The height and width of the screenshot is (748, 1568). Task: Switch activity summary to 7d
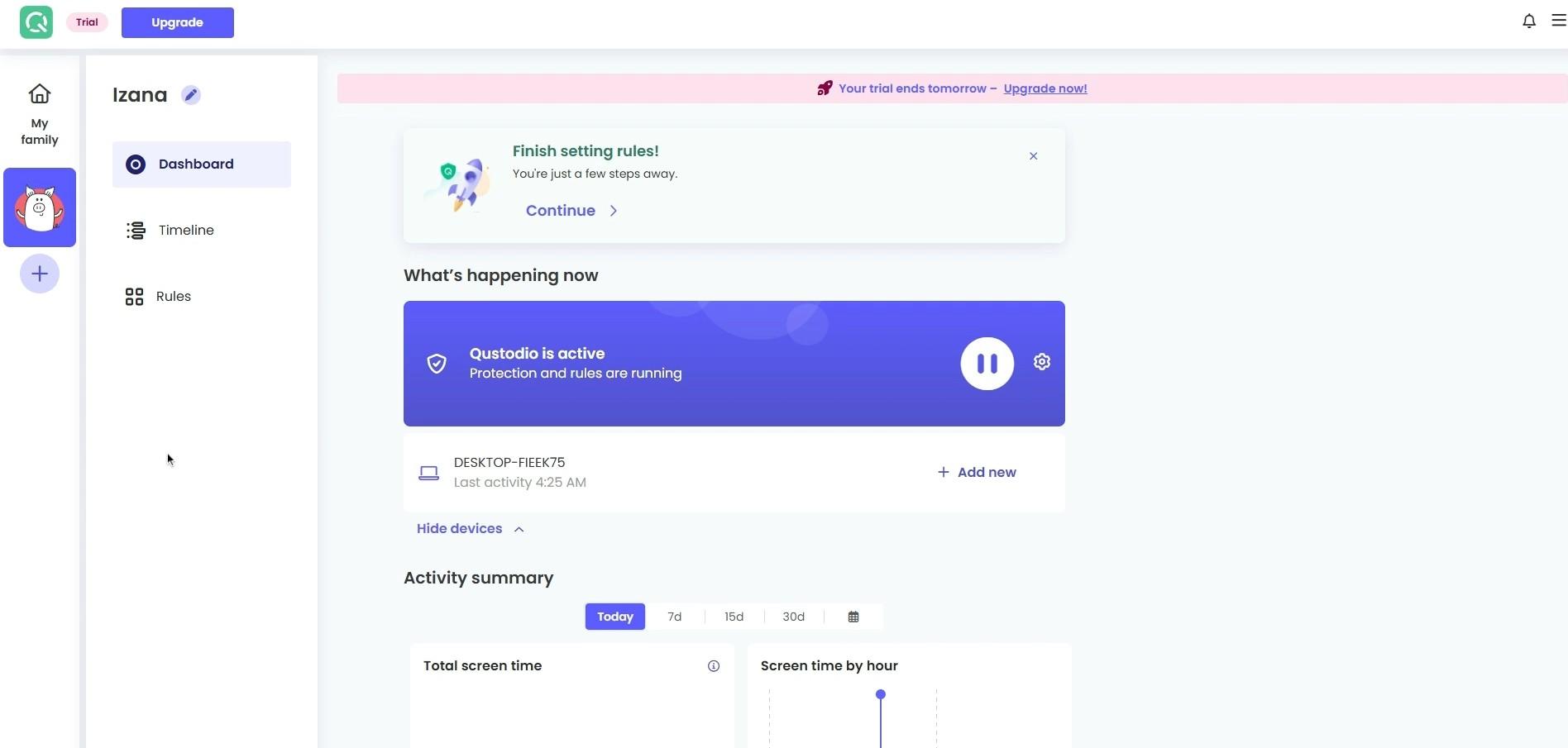point(675,617)
